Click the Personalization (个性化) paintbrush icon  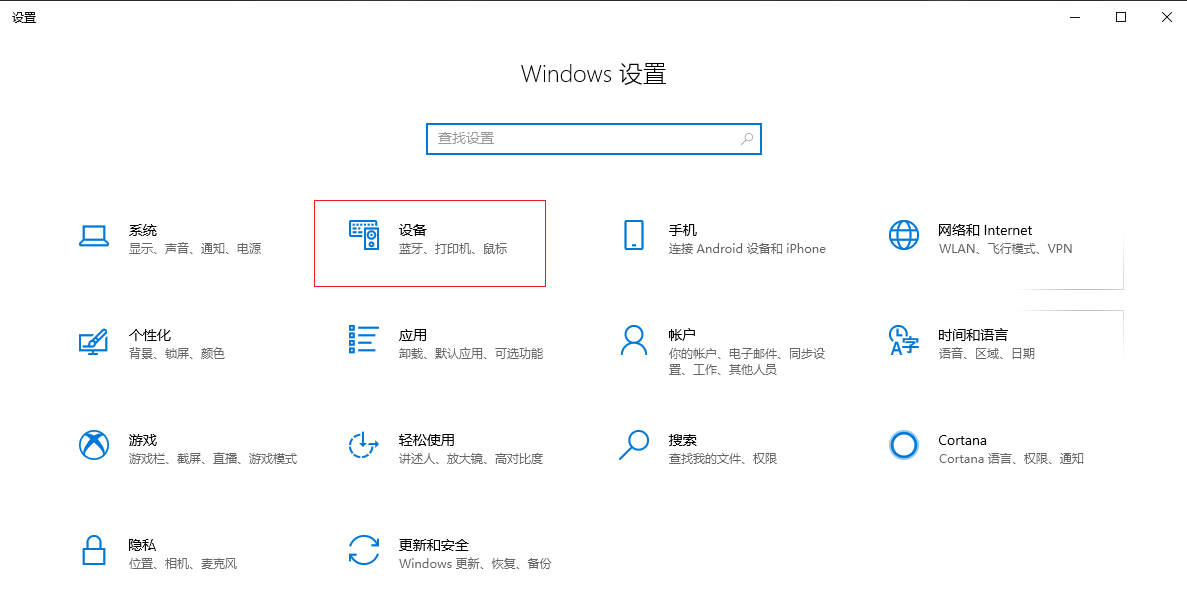coord(94,341)
